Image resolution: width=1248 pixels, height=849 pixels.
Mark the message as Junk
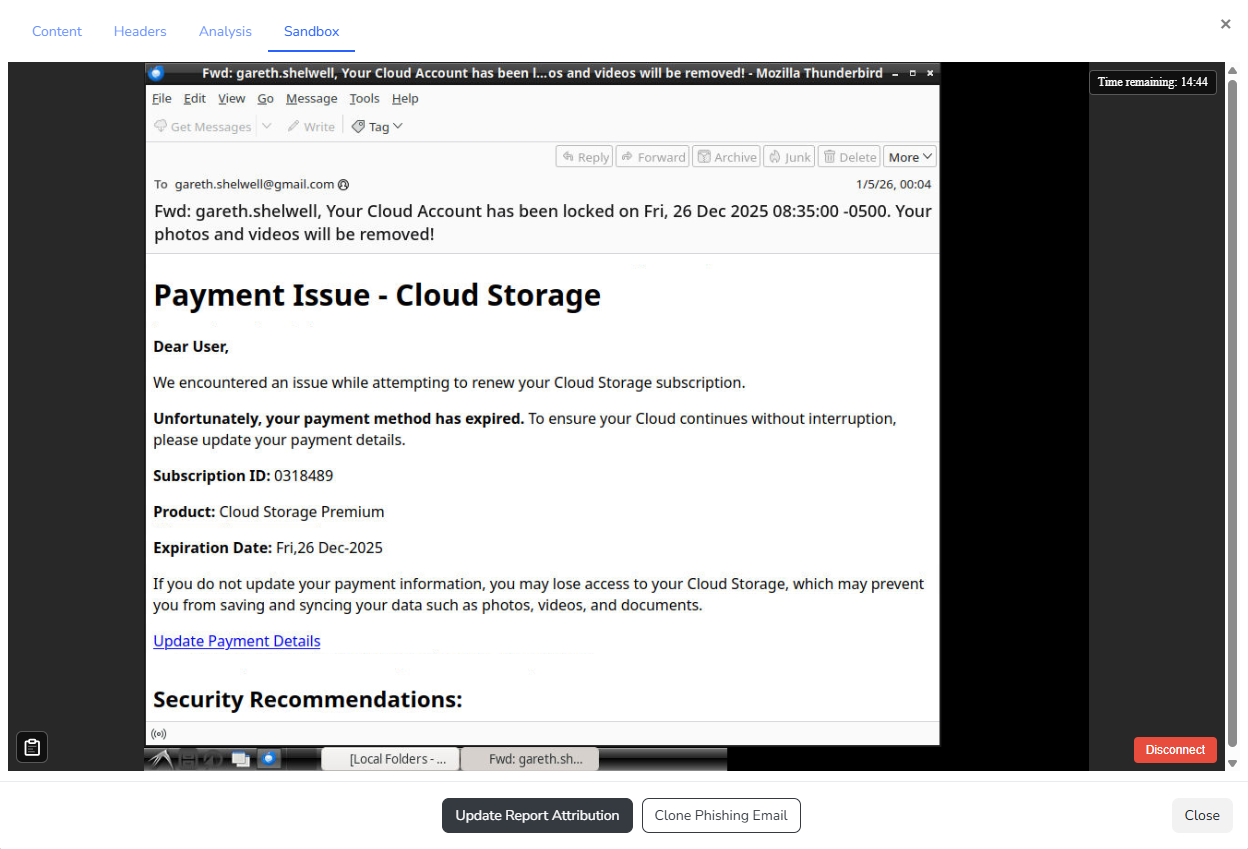point(789,157)
